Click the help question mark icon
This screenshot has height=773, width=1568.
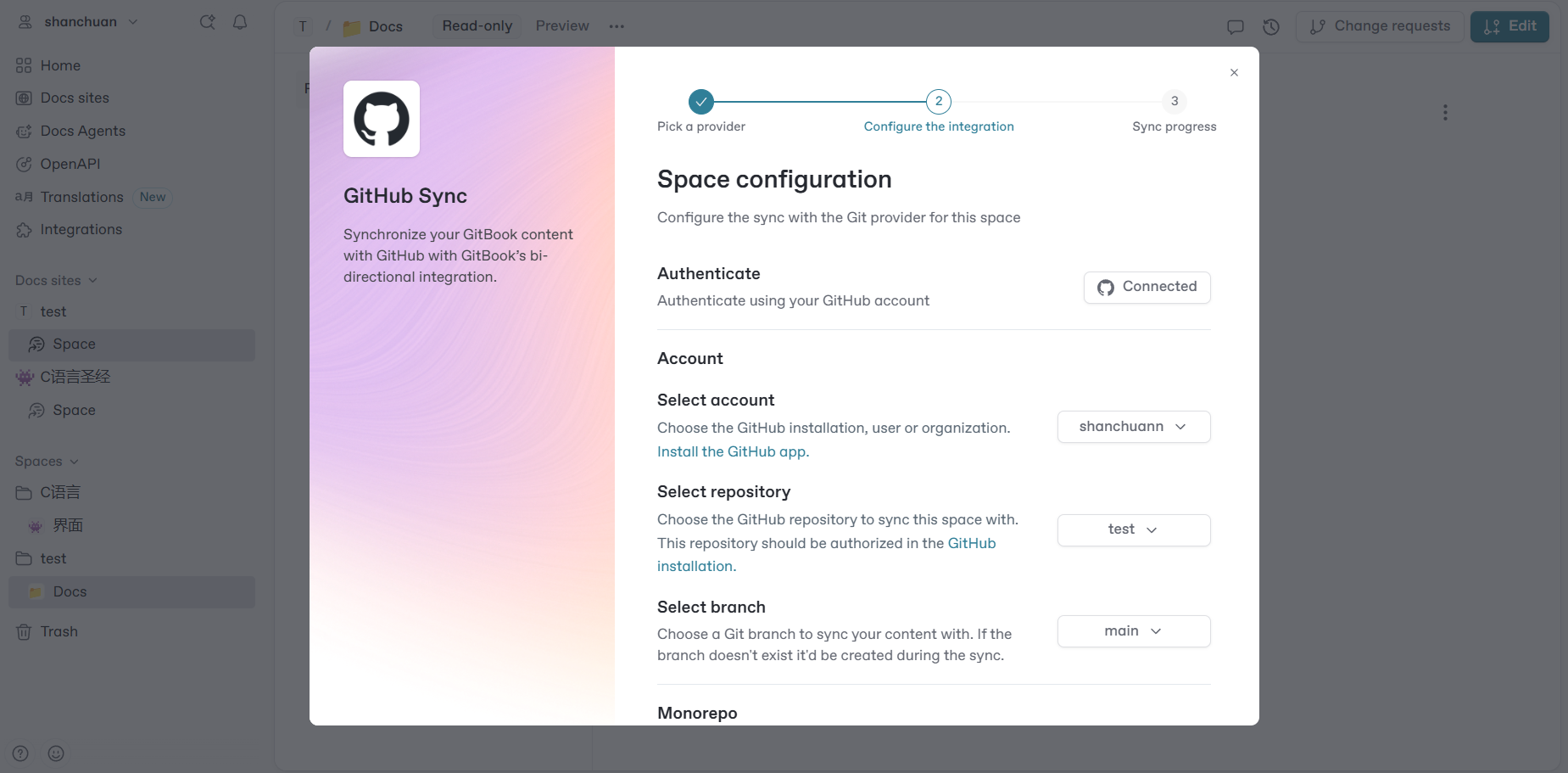[21, 753]
